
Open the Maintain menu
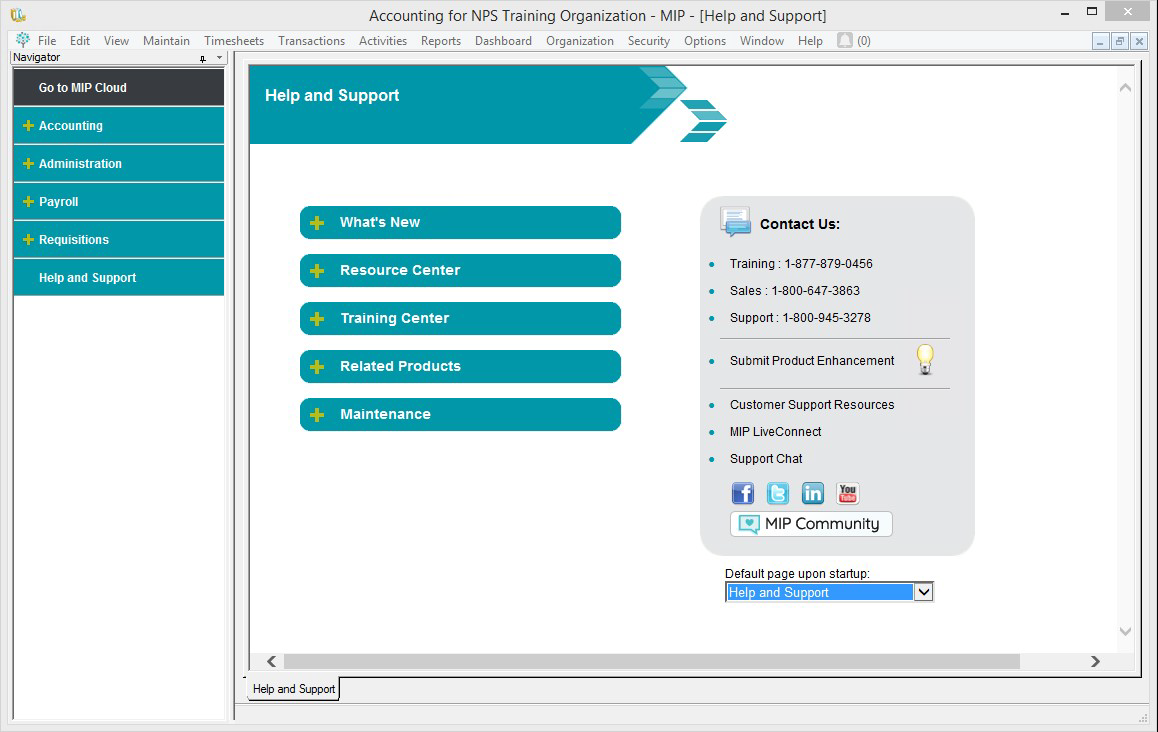point(166,41)
